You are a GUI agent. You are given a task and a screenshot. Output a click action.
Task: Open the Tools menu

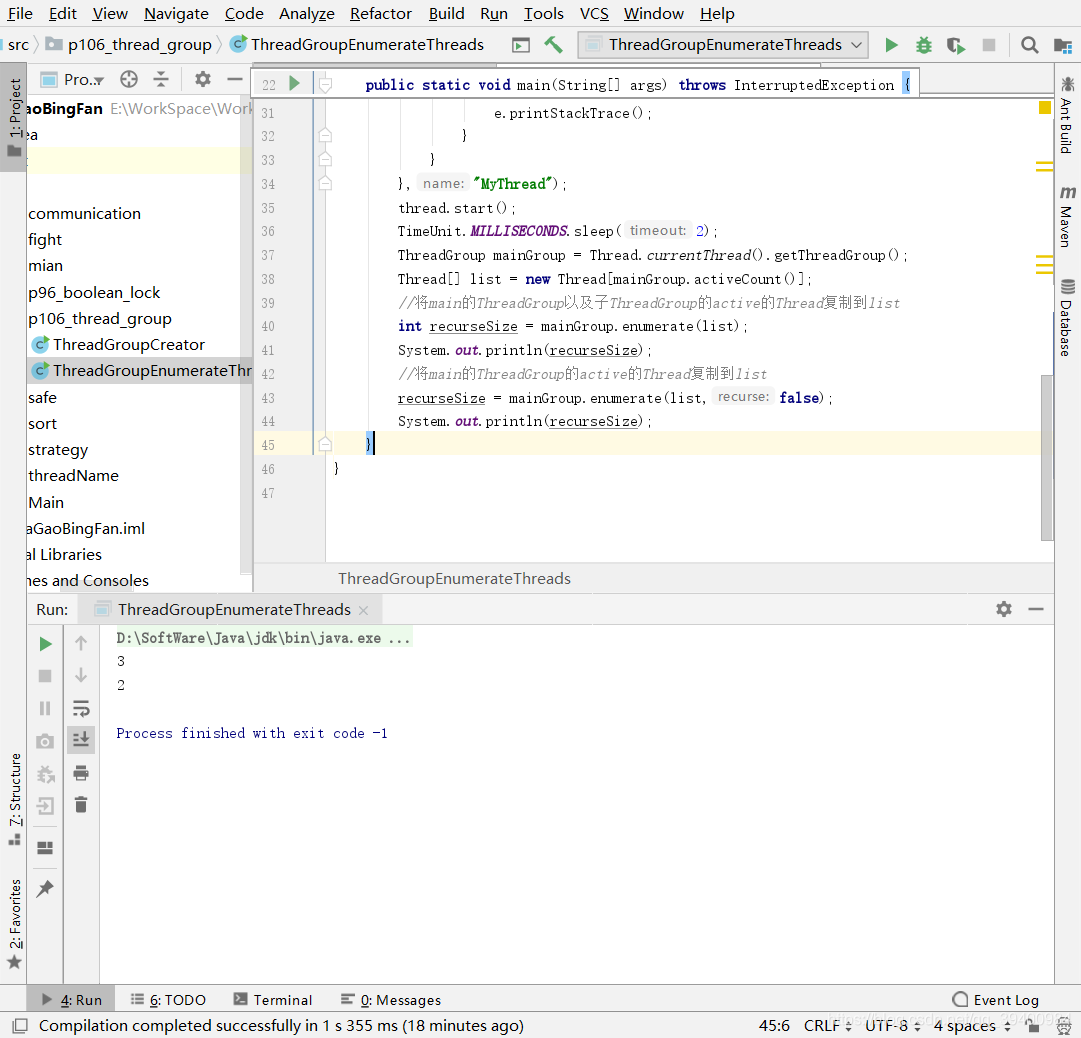click(544, 14)
